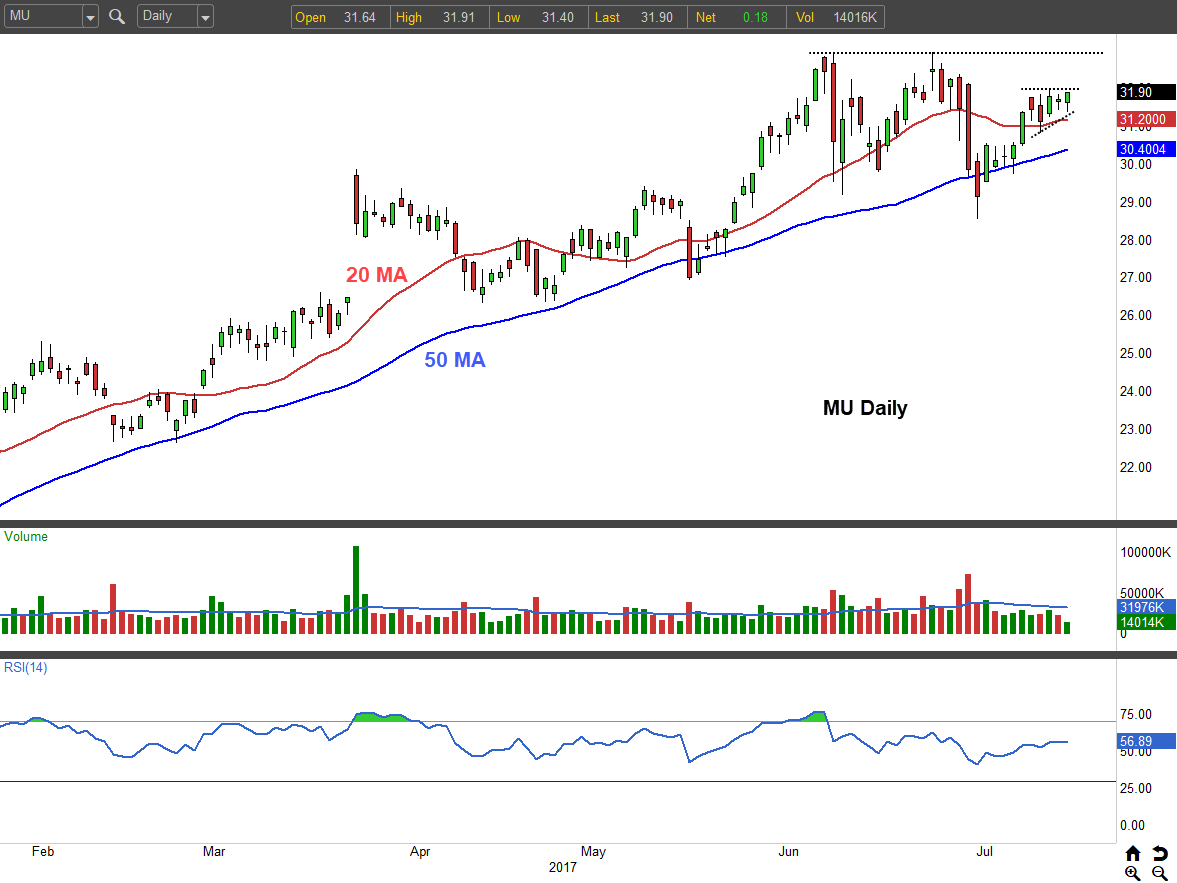Click the Vol 14016K quote field
1177x883 pixels.
[838, 17]
